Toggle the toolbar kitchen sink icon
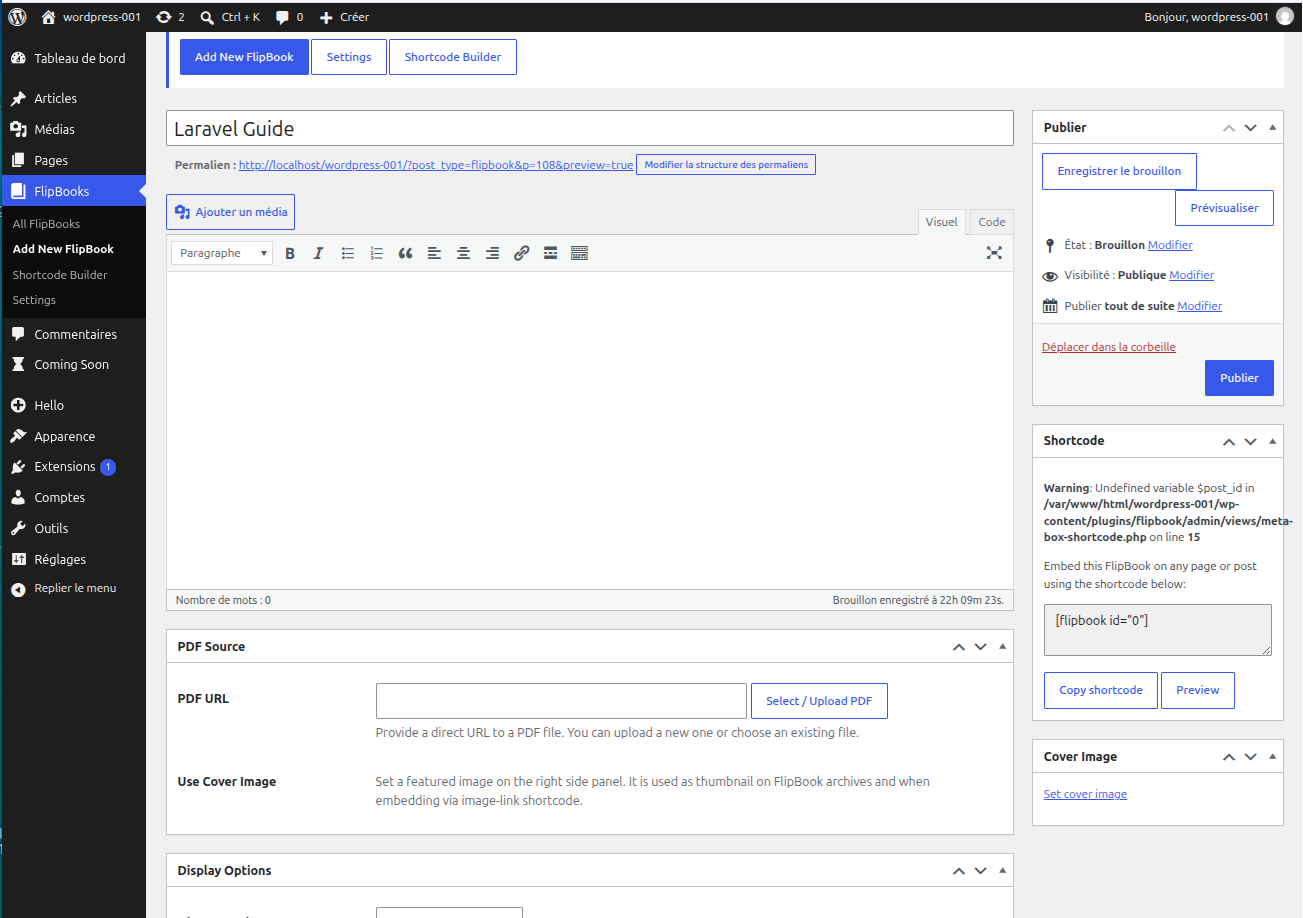 click(x=579, y=254)
